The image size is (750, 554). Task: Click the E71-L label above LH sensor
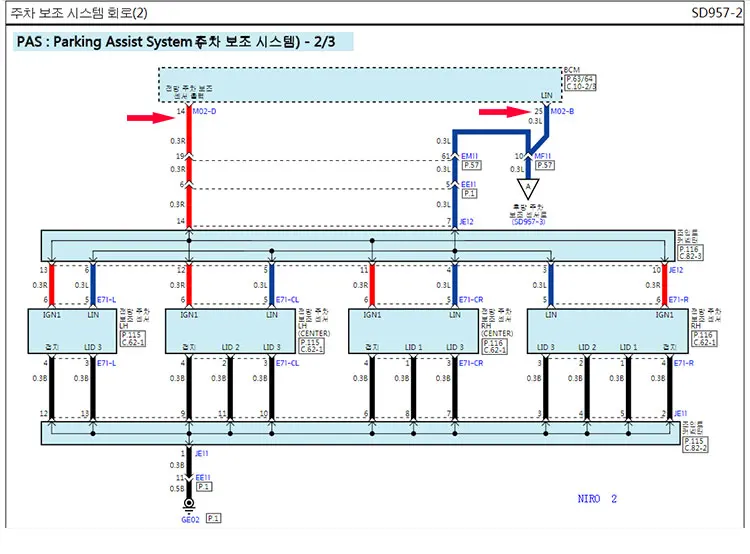click(106, 300)
